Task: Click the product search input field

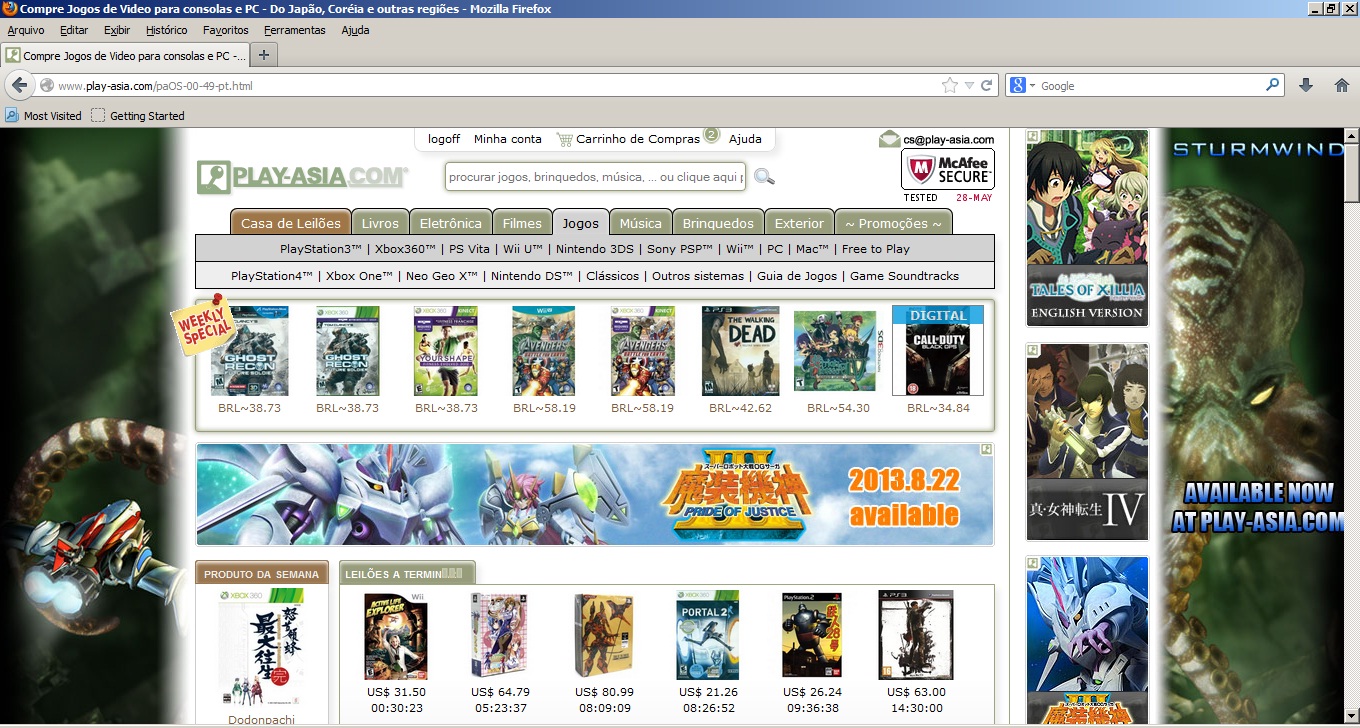Action: (595, 177)
